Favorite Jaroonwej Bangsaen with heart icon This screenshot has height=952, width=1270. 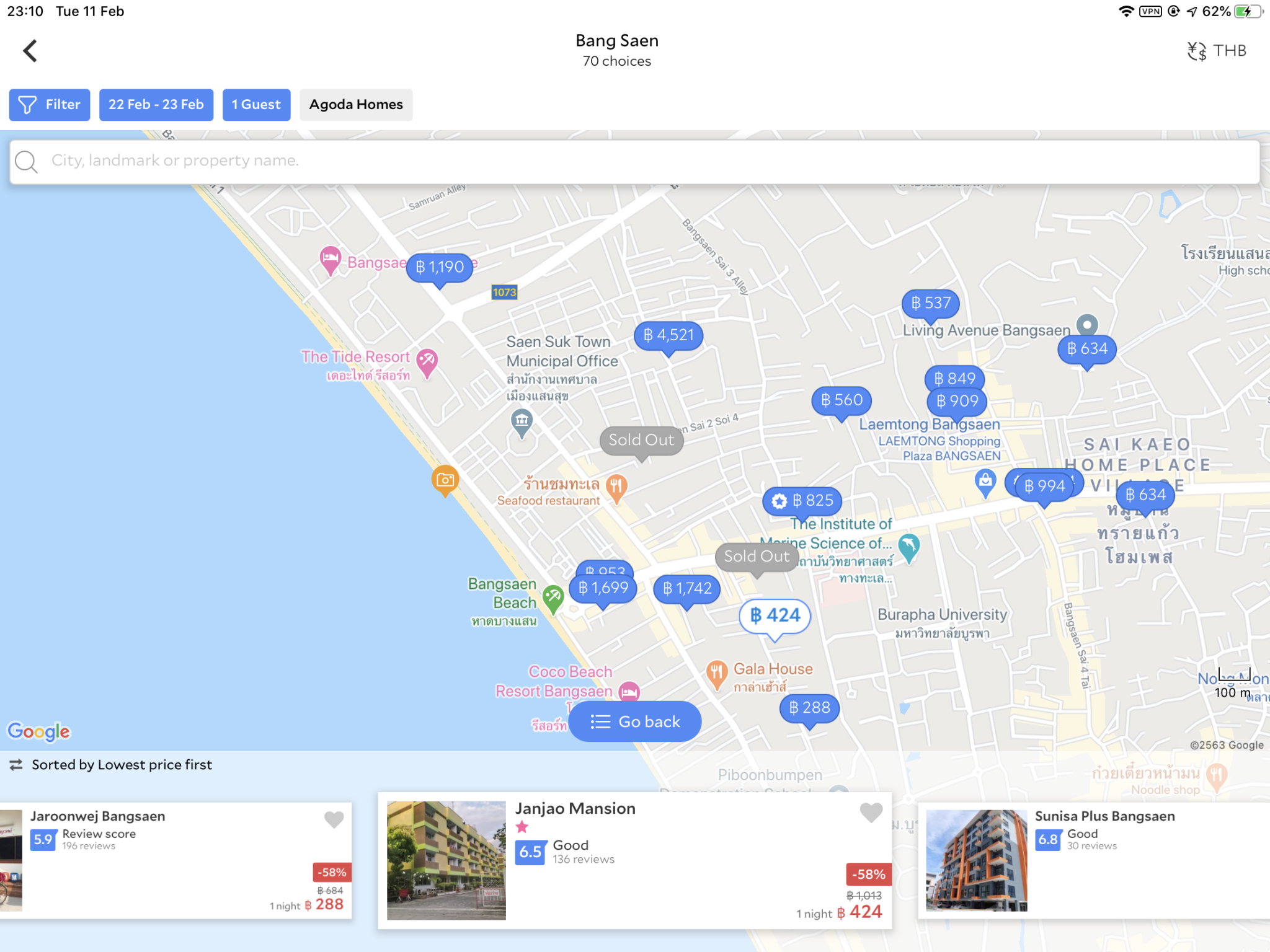pos(334,819)
